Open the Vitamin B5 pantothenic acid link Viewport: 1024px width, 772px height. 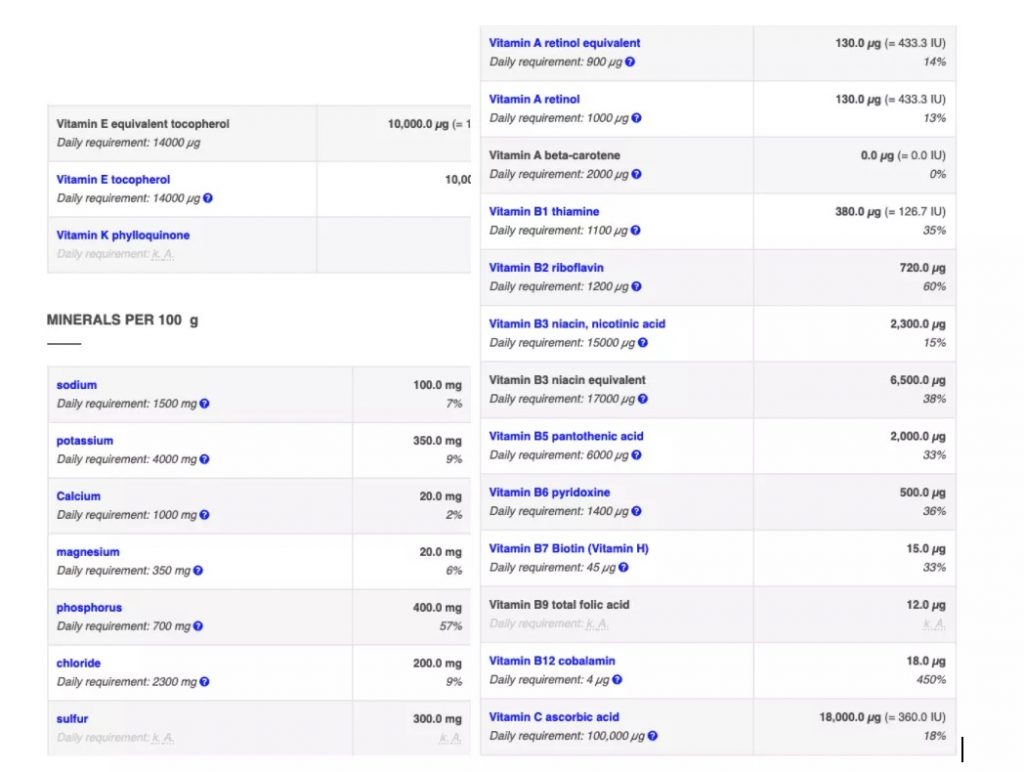(x=566, y=436)
